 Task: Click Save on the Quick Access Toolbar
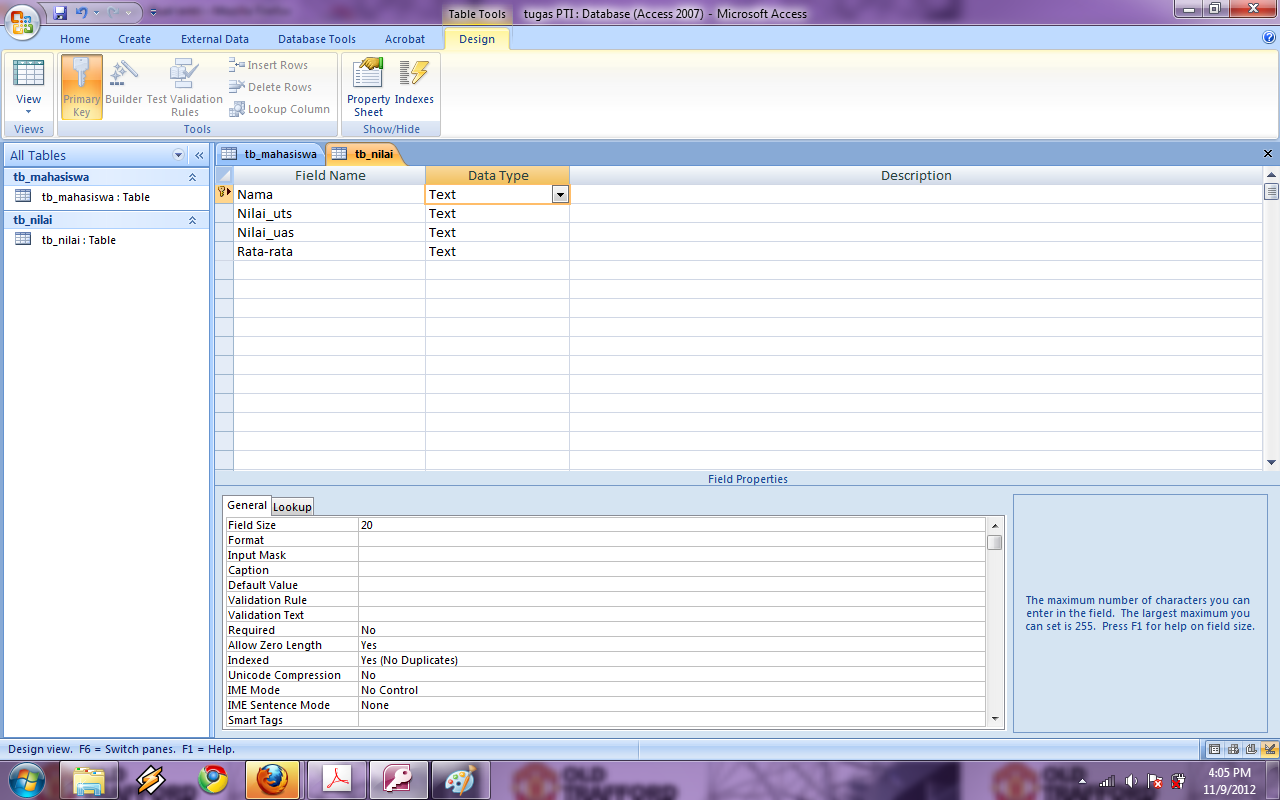[60, 10]
